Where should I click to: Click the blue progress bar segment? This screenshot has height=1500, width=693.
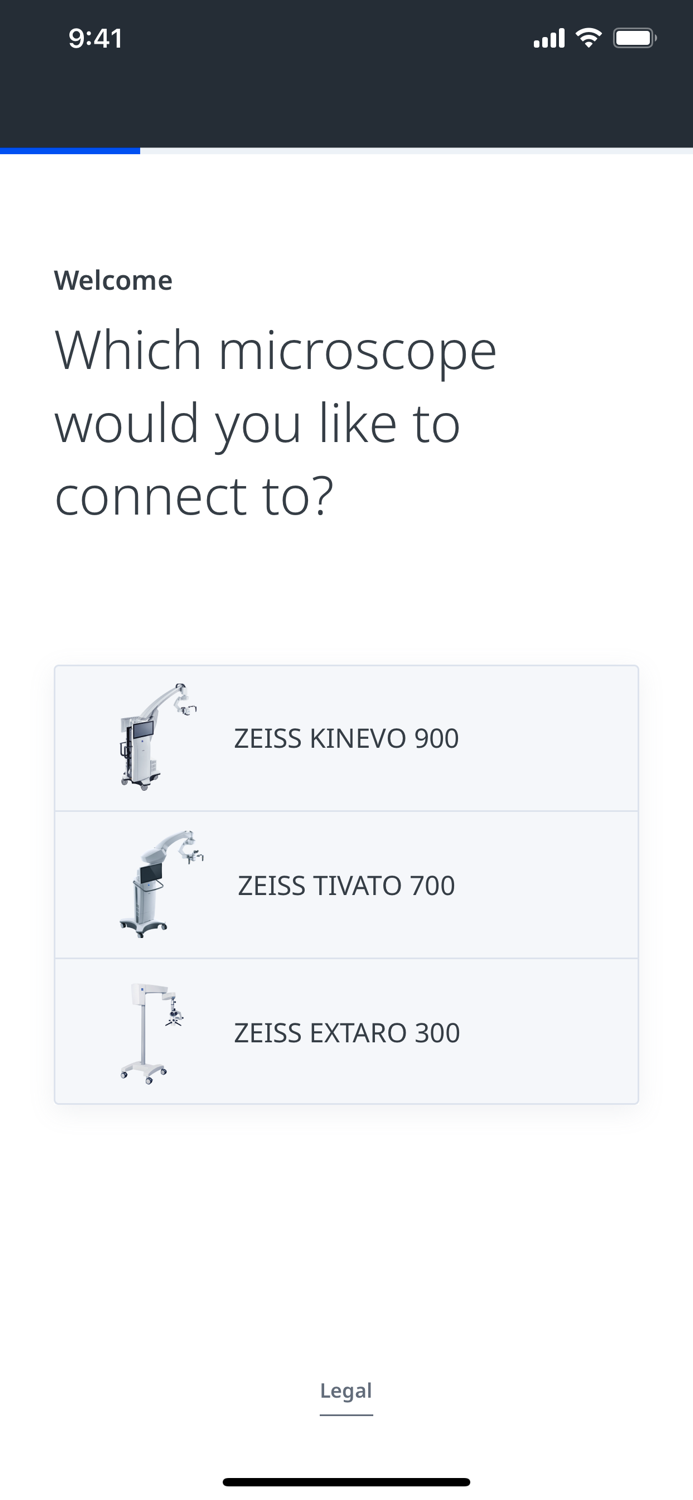pos(70,150)
